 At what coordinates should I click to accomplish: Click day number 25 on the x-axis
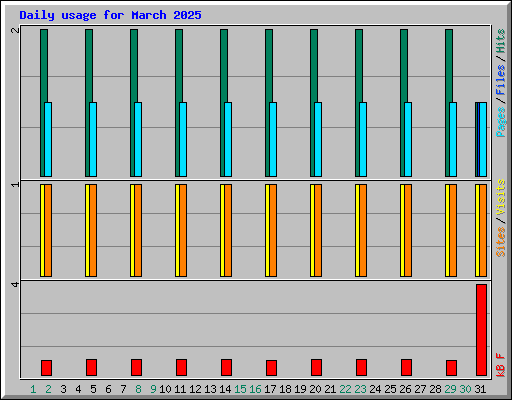(x=390, y=389)
